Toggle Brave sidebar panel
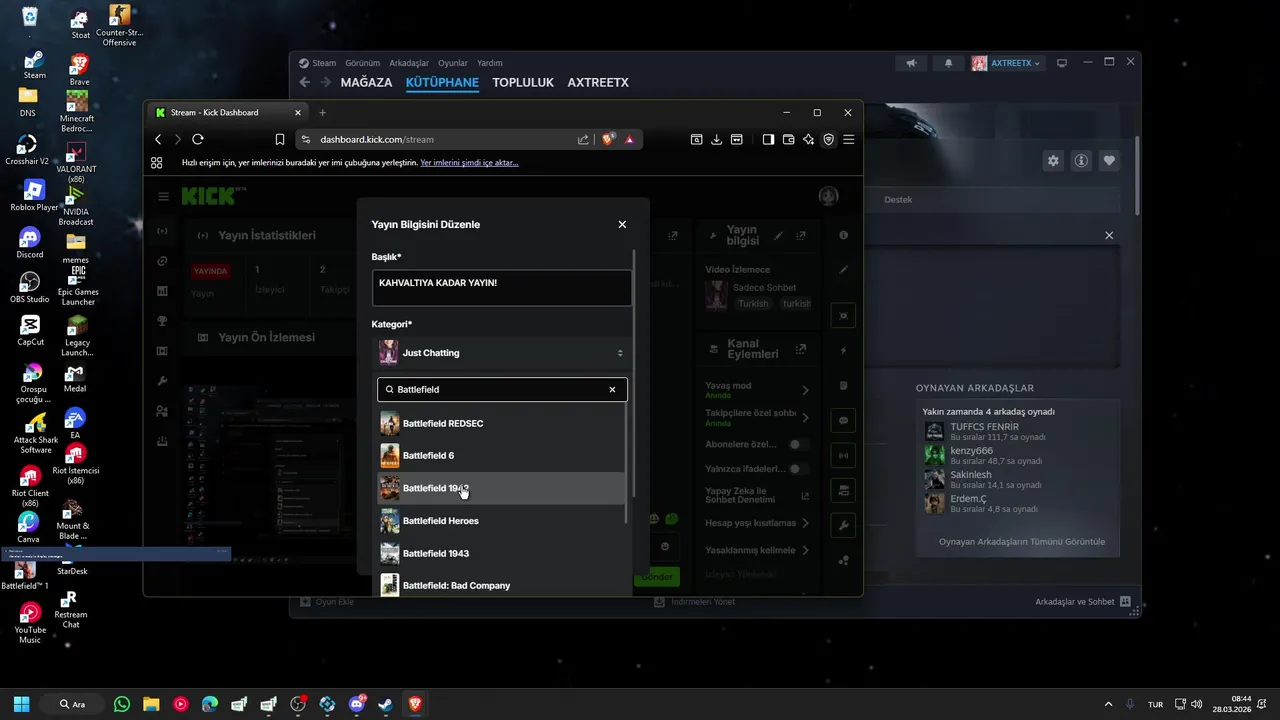 click(x=768, y=139)
